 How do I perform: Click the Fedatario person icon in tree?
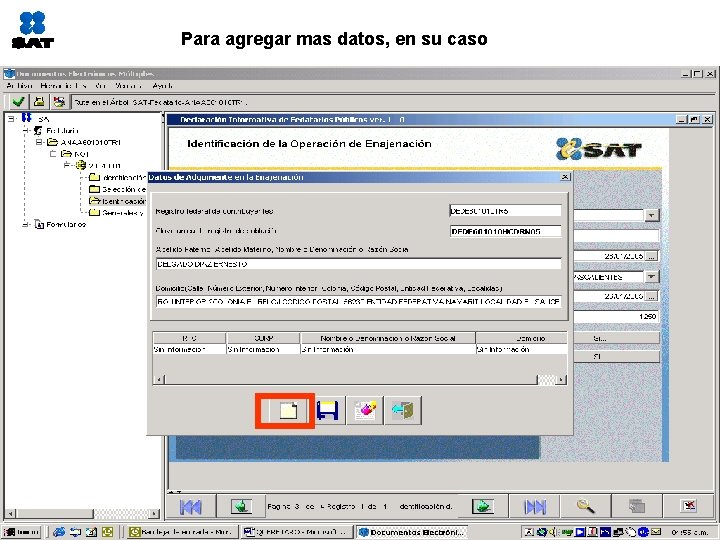38,131
